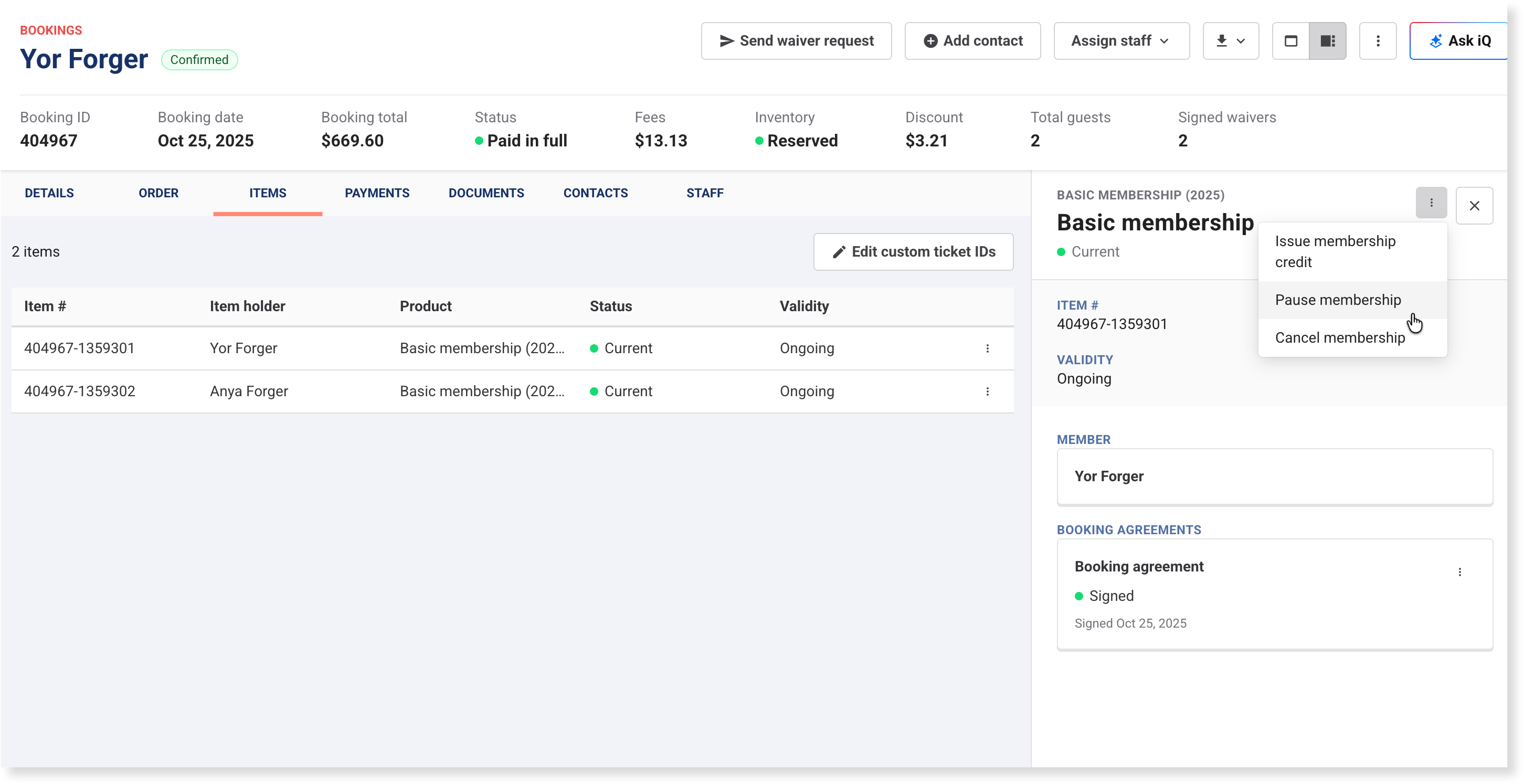The height and width of the screenshot is (784, 1524).
Task: Click the Add contact button
Action: pyautogui.click(x=972, y=41)
